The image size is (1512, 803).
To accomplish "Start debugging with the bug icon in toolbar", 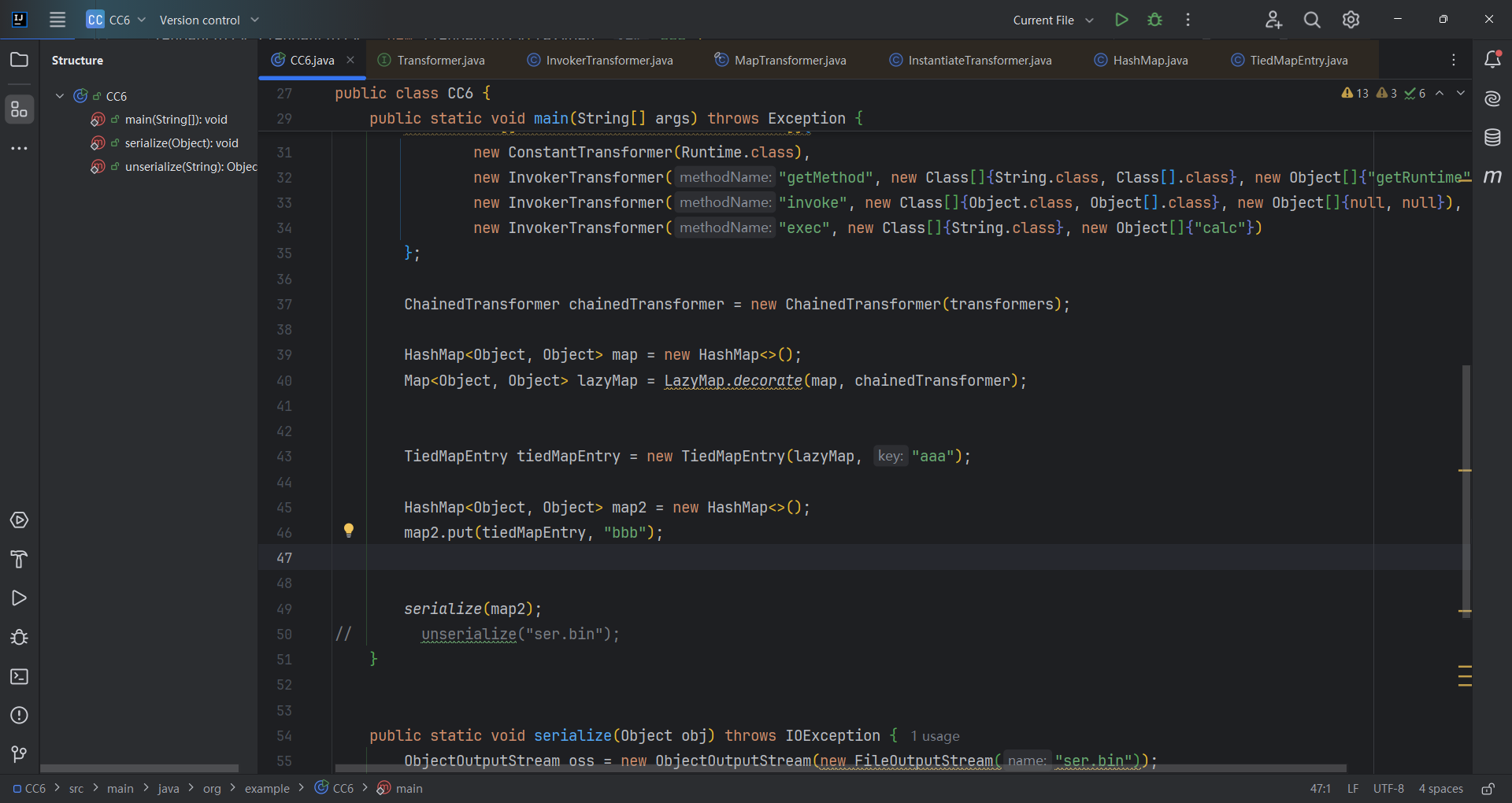I will 1154,20.
